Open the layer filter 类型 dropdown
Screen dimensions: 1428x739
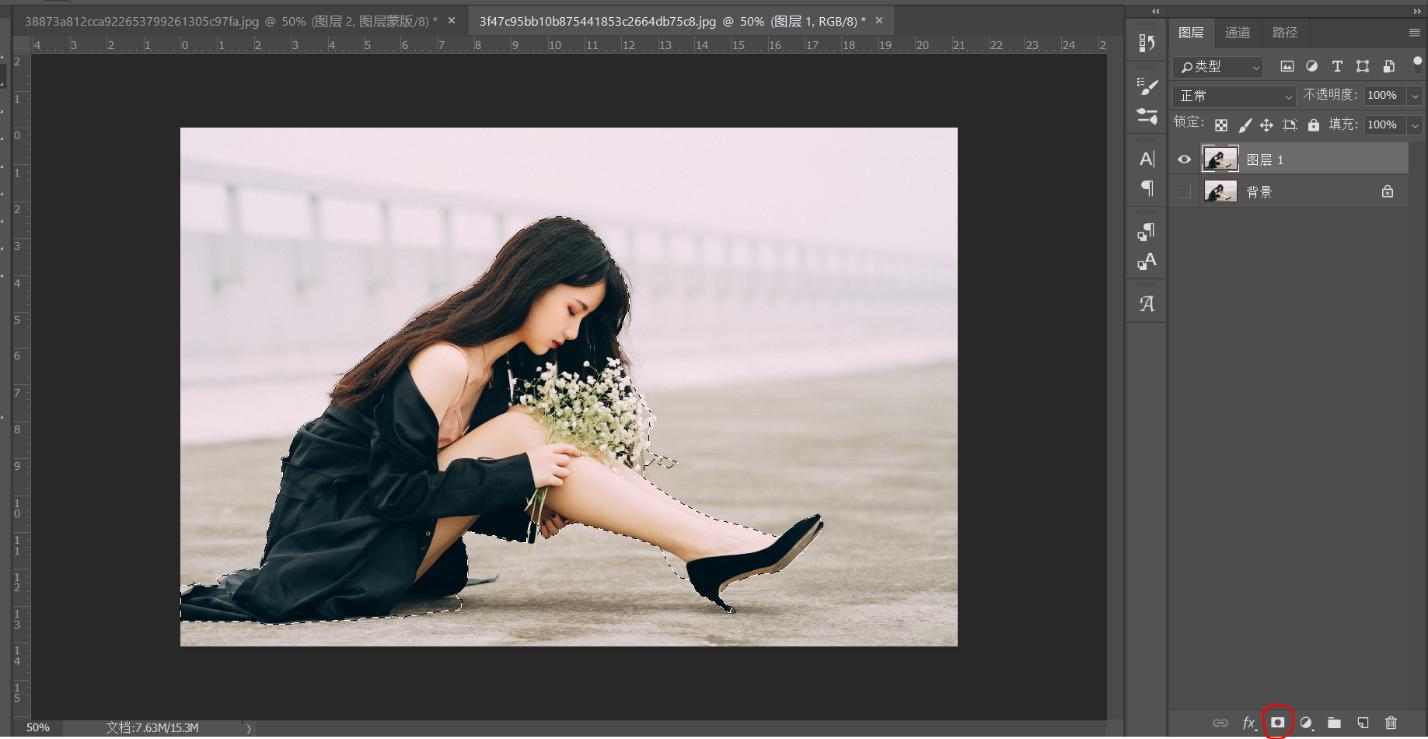(1216, 66)
